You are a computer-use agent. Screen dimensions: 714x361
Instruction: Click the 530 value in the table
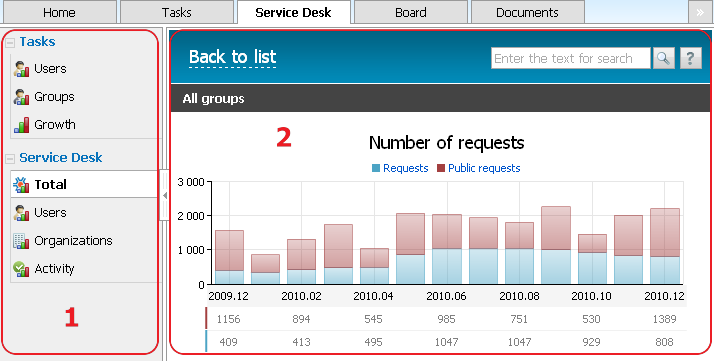click(x=592, y=319)
